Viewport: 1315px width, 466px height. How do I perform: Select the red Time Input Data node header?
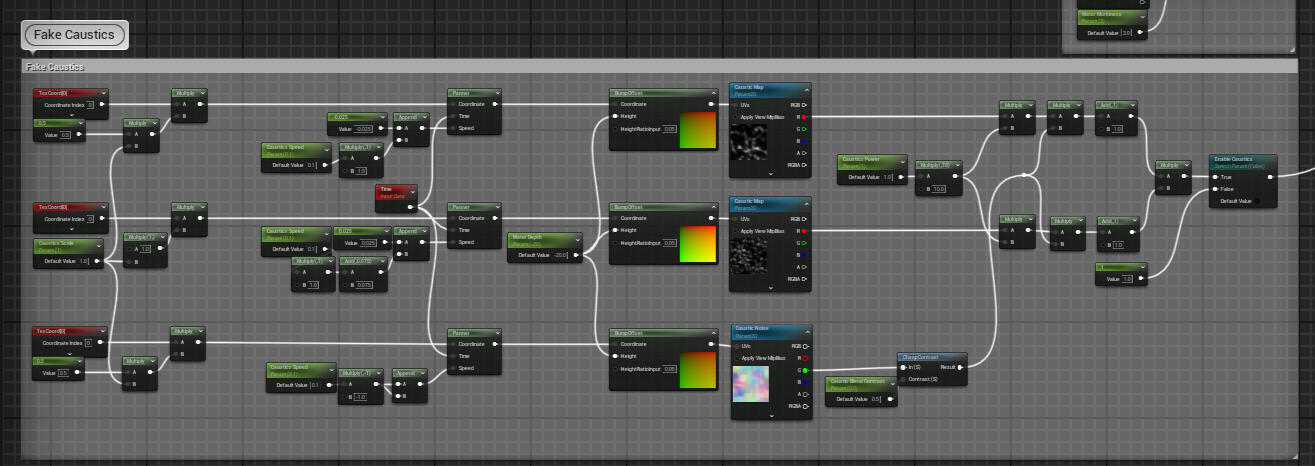tap(395, 190)
